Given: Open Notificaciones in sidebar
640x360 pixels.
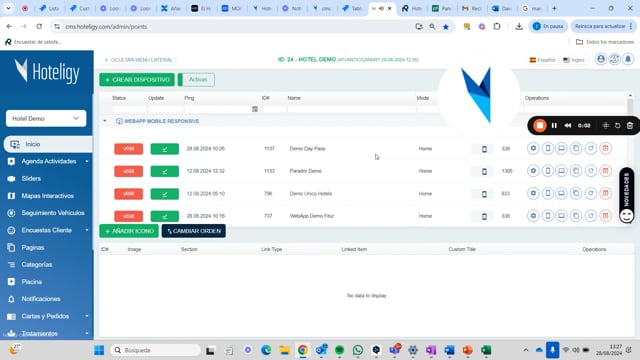Looking at the screenshot, I should tap(41, 299).
